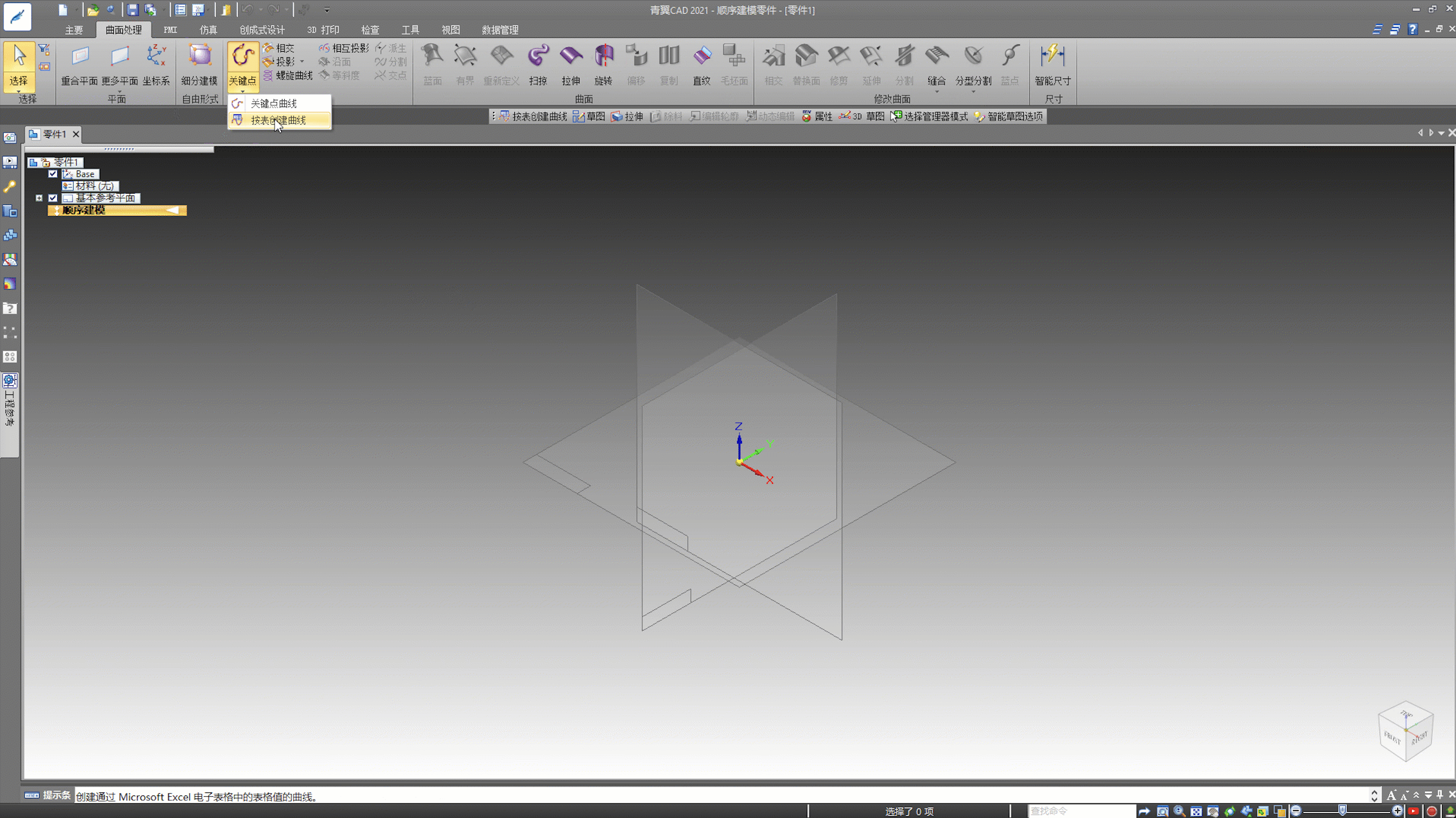
Task: Choose 关键点曲线 from the dropdown menu
Action: [x=279, y=103]
